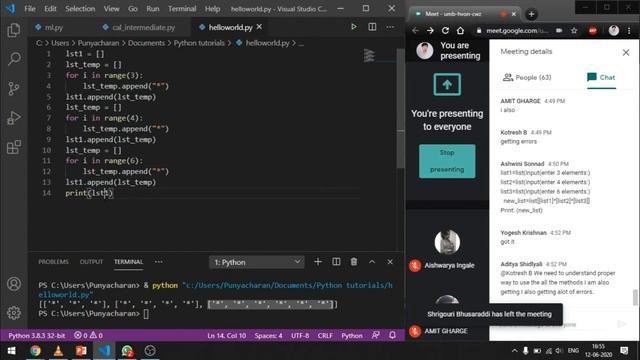Go forward in the Chrome browser
The height and width of the screenshot is (360, 640).
click(430, 31)
